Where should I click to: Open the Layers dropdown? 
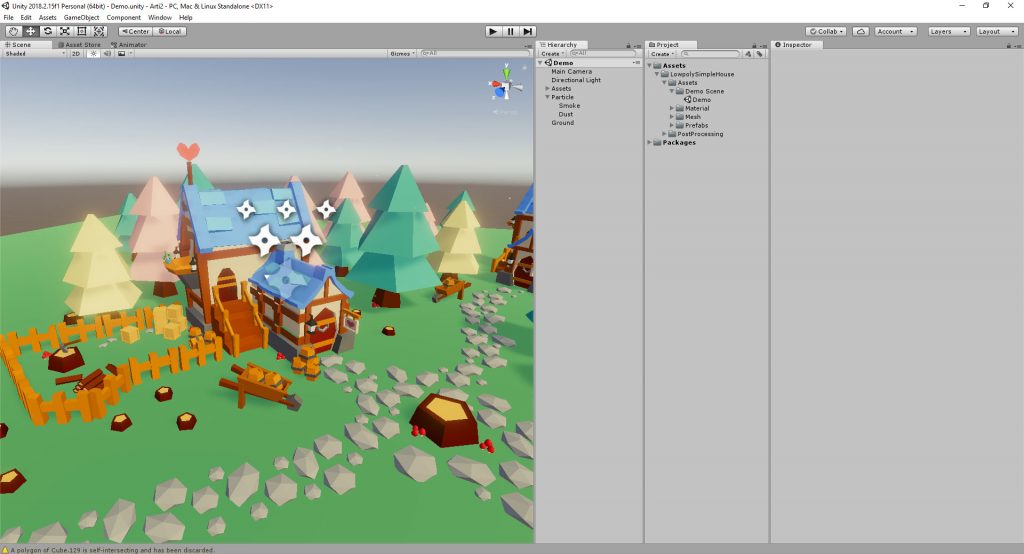tap(948, 31)
